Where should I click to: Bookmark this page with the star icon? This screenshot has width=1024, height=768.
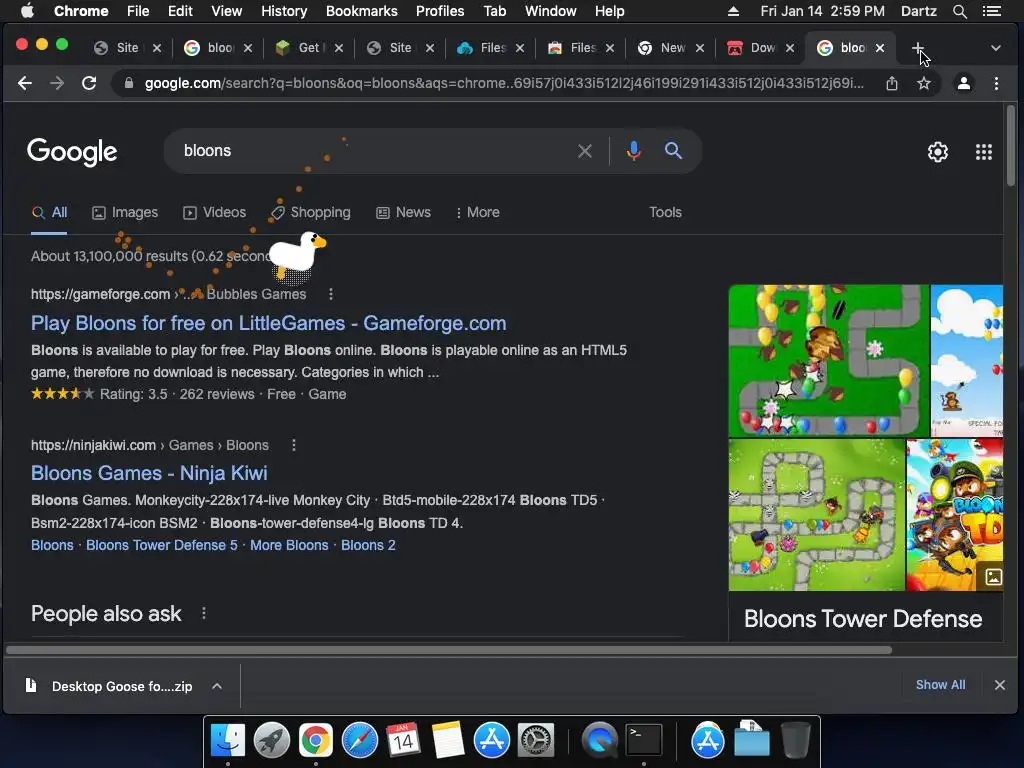(x=923, y=84)
